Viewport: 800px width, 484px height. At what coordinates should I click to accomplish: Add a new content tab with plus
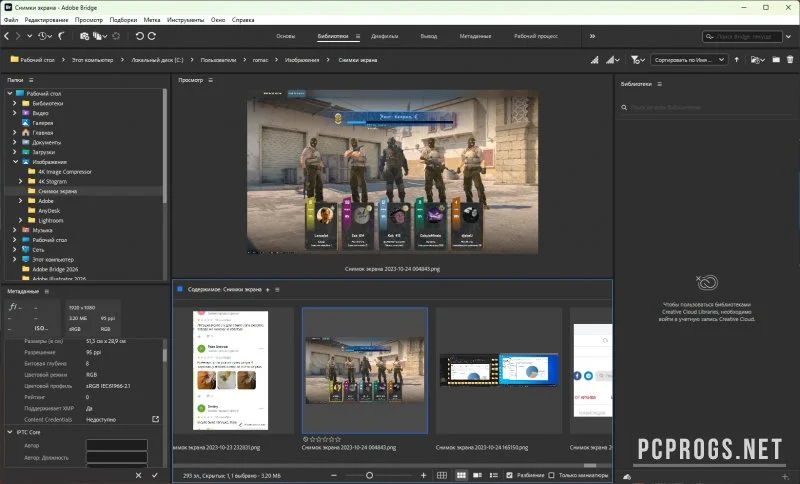pyautogui.click(x=267, y=290)
